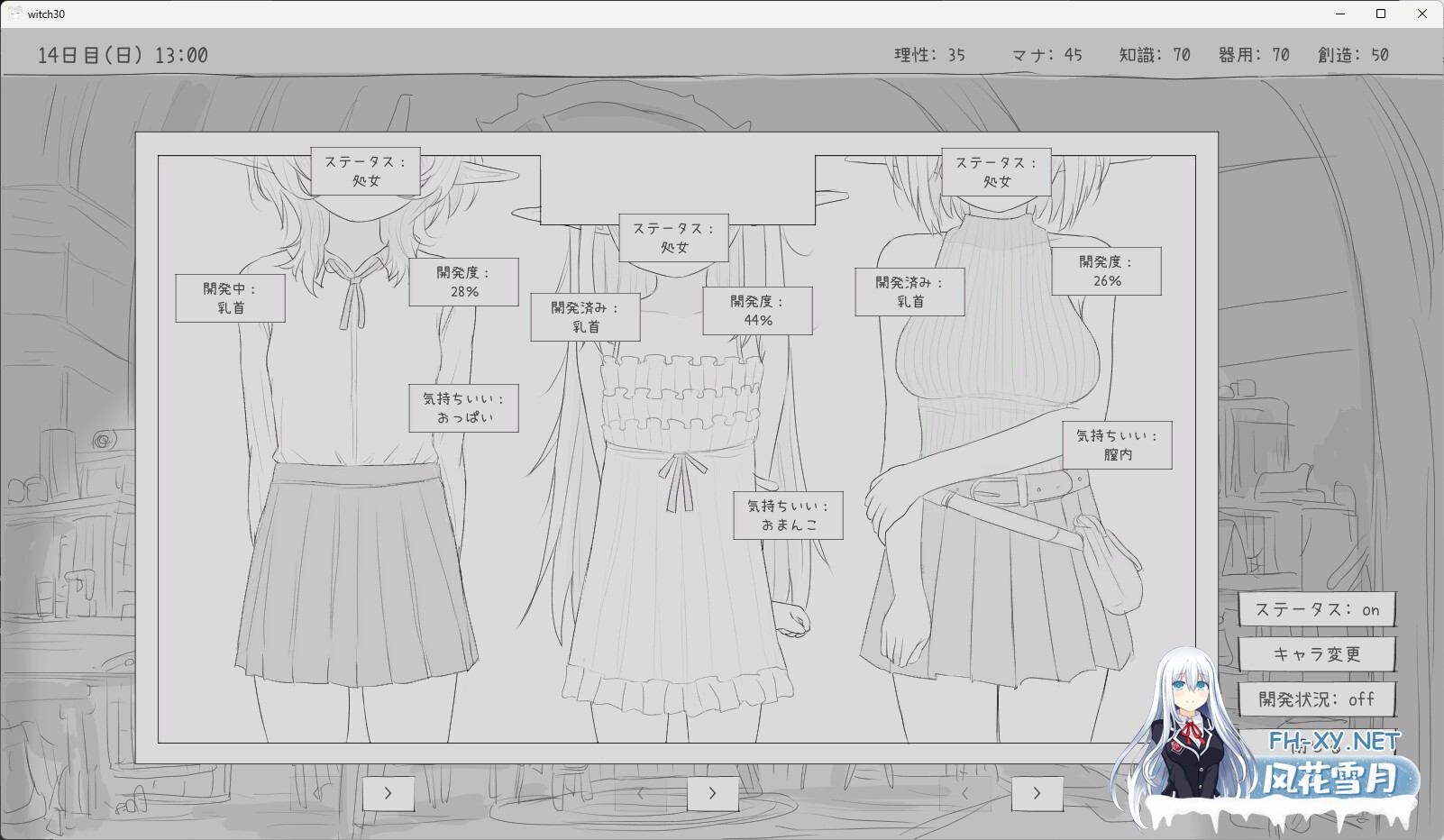
Task: Click the right arrow under the rightmost character
Action: (x=1037, y=793)
